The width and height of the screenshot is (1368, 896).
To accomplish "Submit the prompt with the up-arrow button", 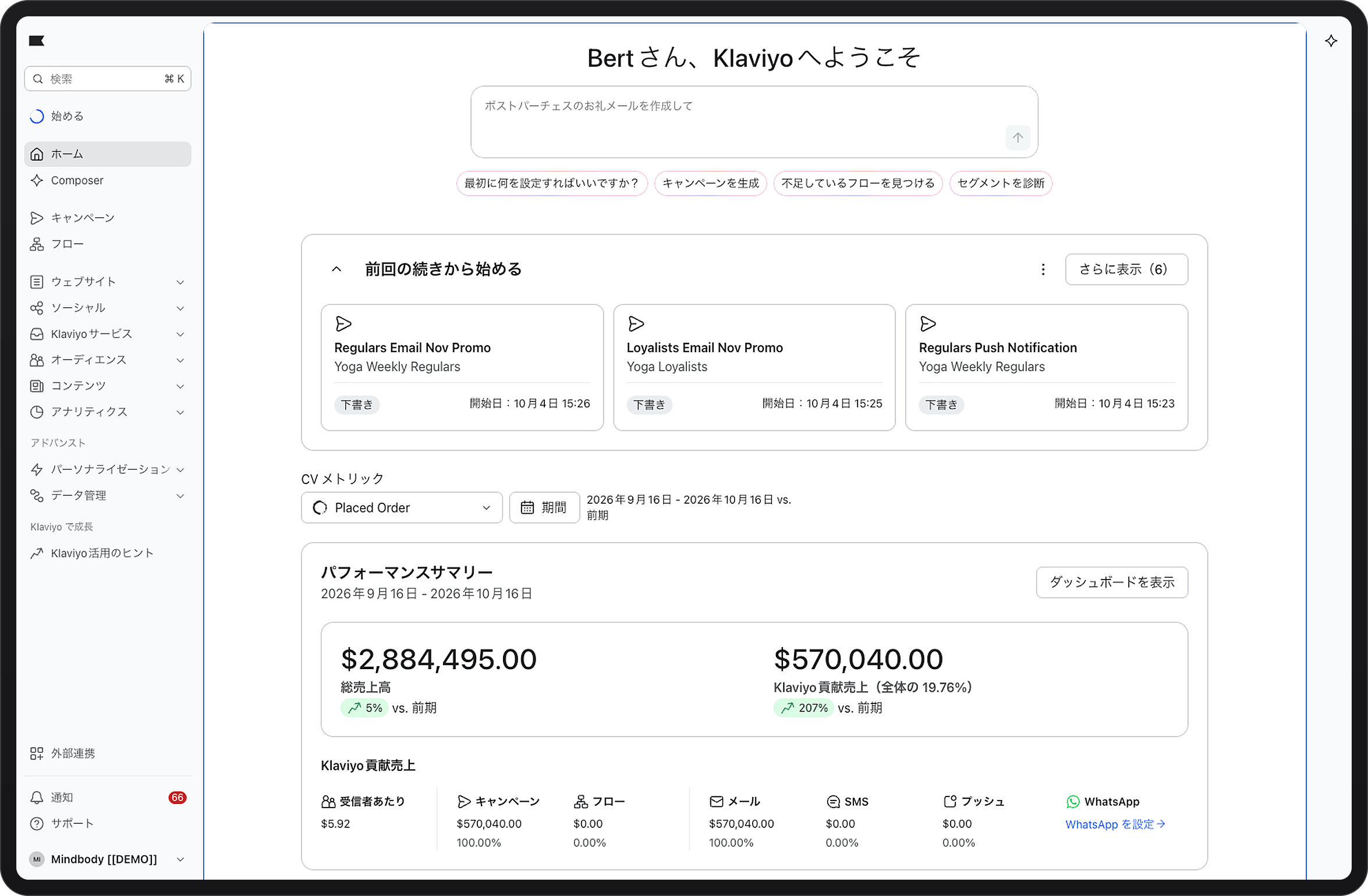I will 1018,138.
